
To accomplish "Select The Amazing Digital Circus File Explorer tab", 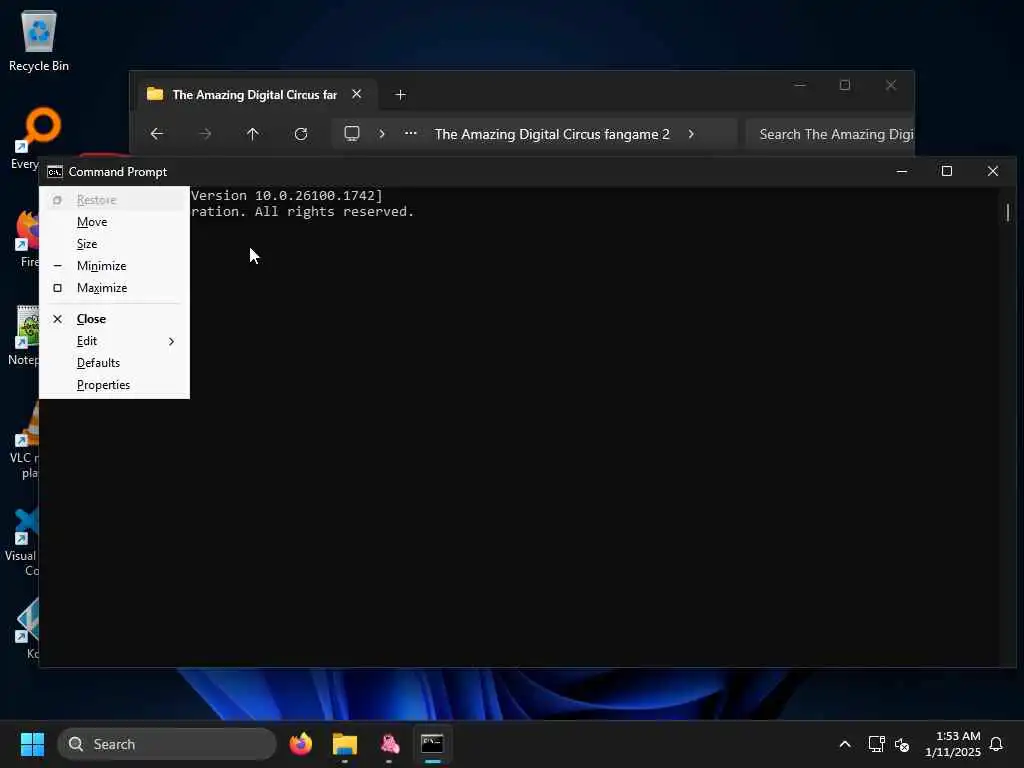I will click(255, 95).
